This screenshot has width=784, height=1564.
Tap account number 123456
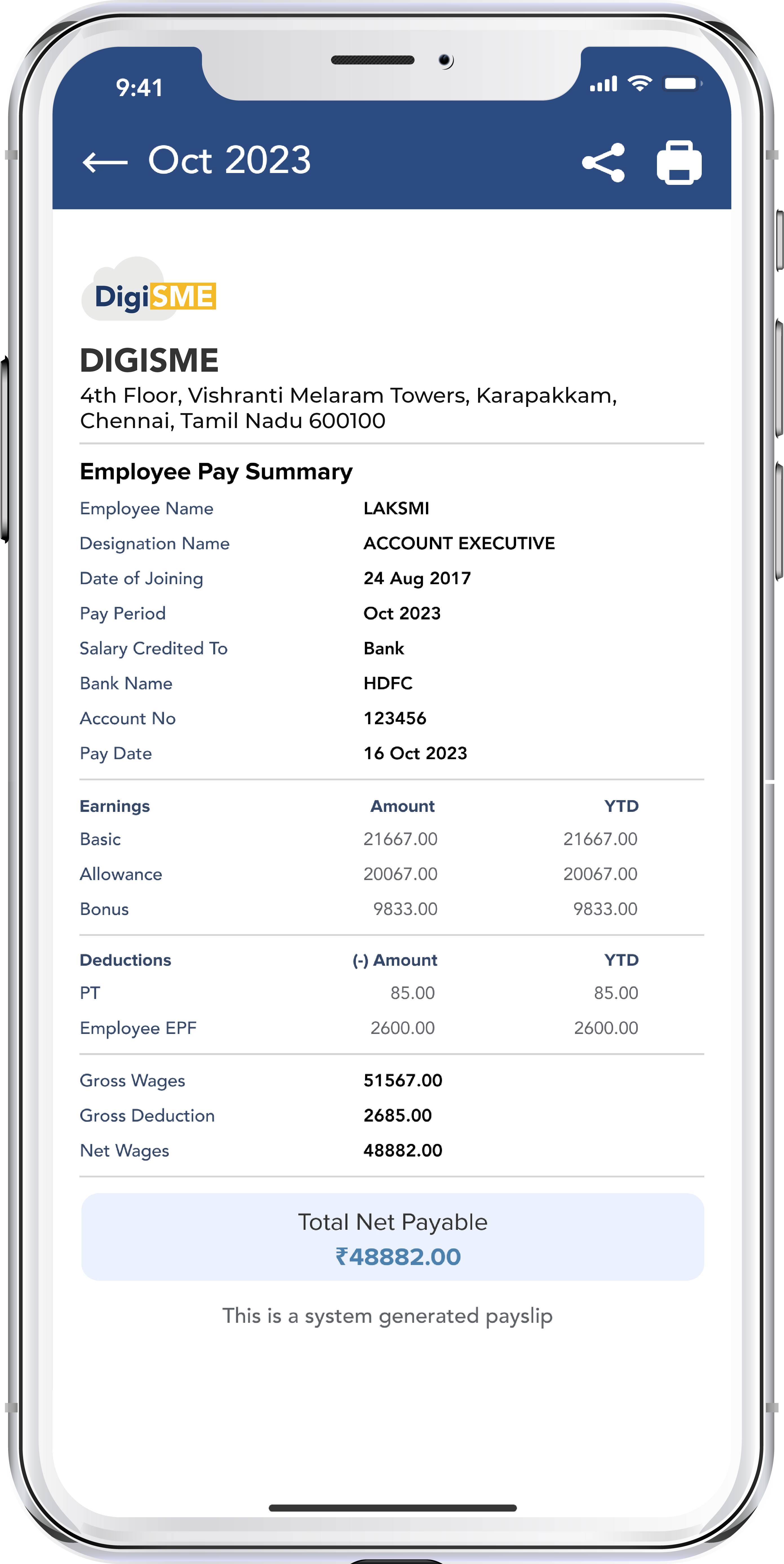395,718
